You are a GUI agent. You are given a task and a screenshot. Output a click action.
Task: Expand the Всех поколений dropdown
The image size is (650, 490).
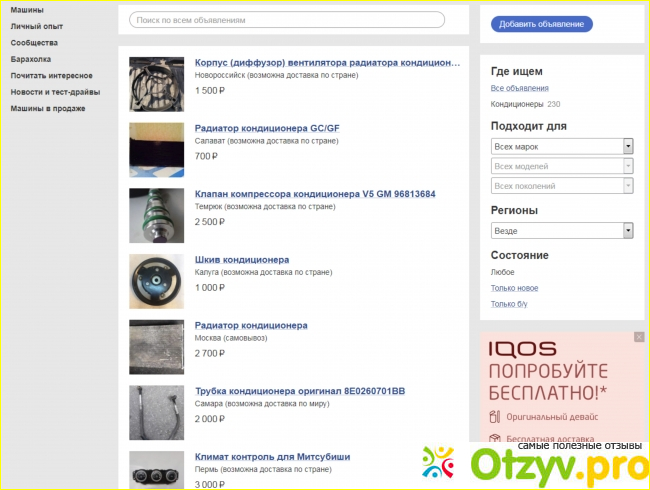(x=562, y=186)
